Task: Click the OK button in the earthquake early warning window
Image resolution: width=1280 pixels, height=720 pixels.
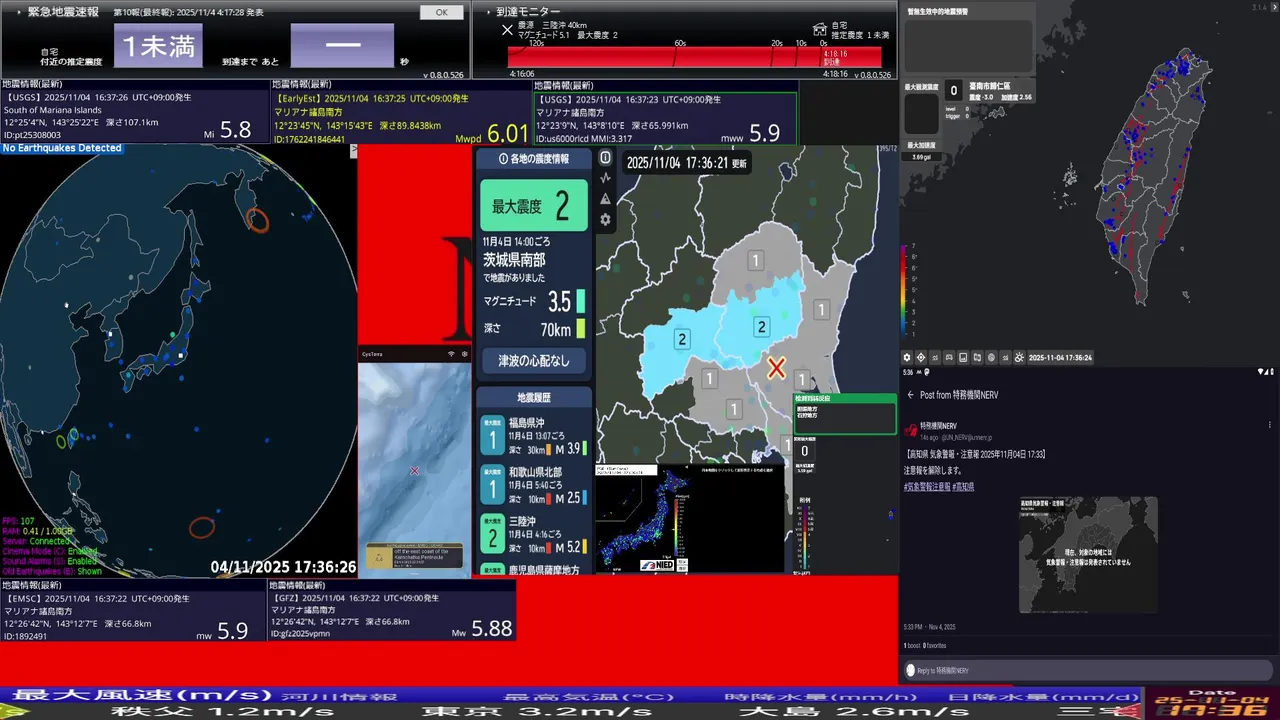Action: [x=441, y=13]
